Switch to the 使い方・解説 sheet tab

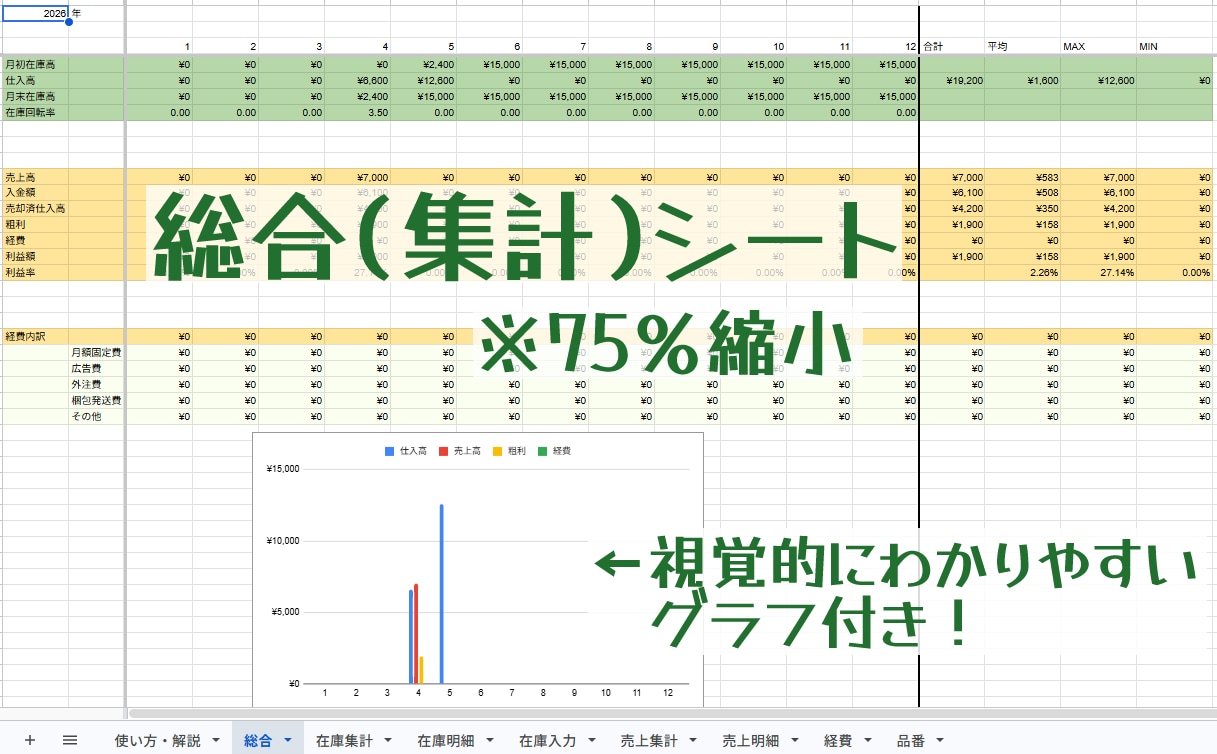pos(158,741)
